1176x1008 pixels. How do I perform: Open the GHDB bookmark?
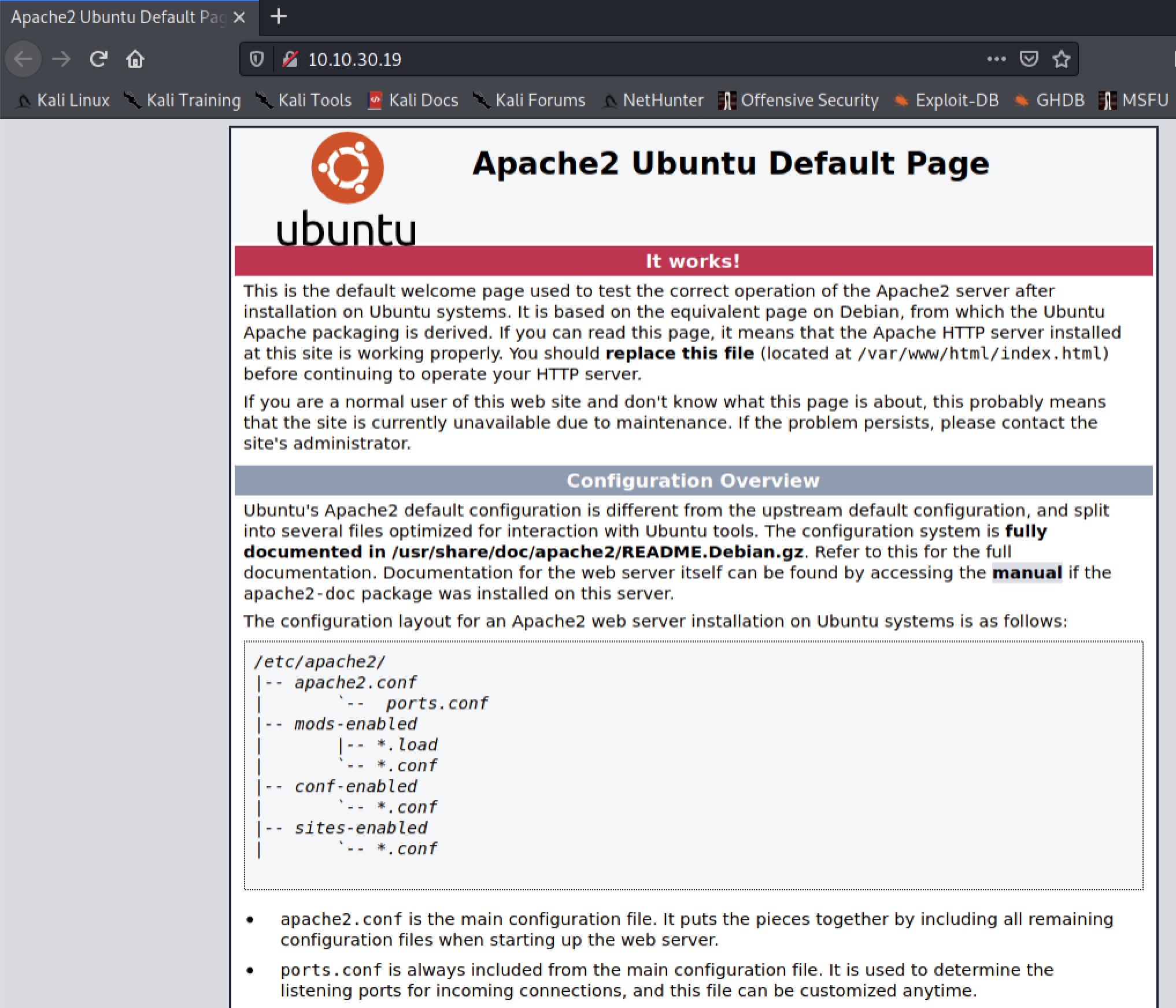(1049, 101)
